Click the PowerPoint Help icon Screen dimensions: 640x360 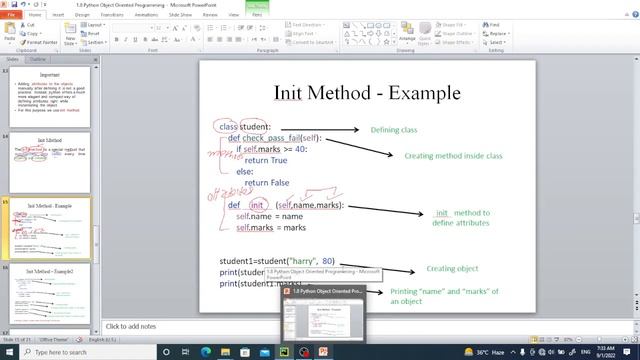pos(636,15)
